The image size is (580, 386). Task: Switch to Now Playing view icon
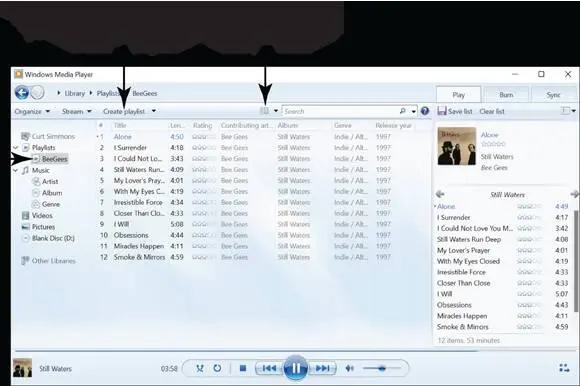click(564, 368)
